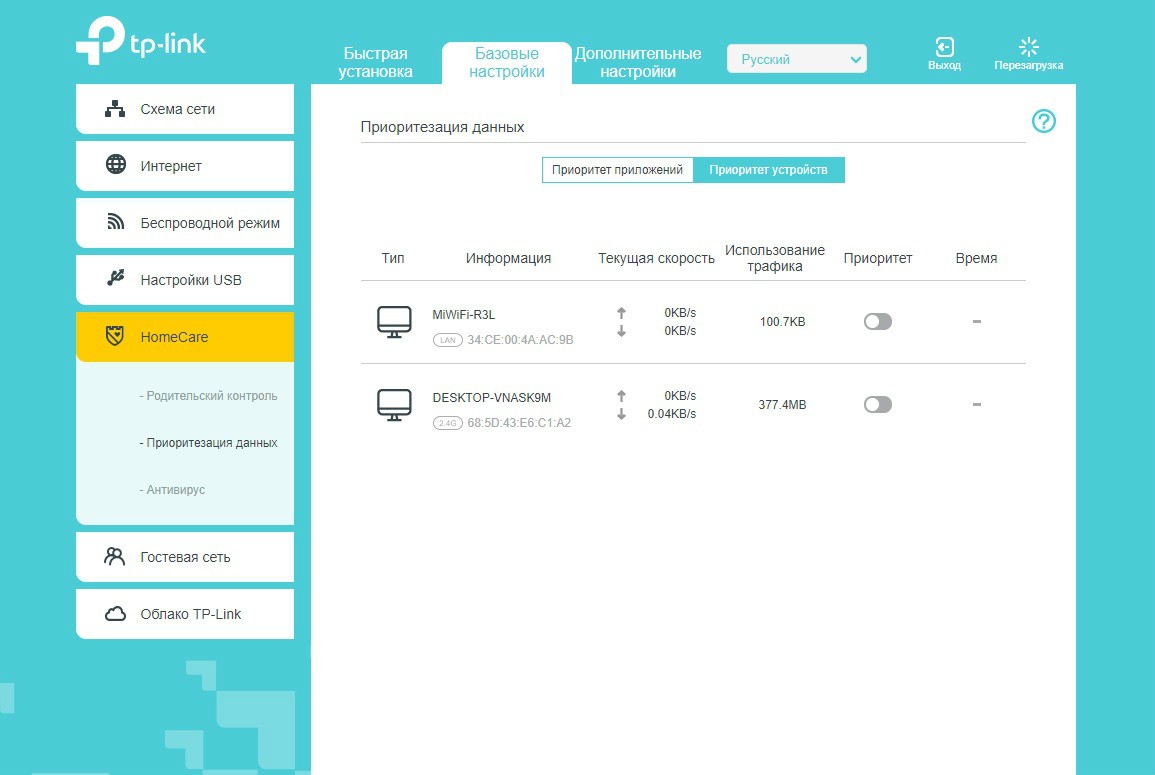The image size is (1155, 775).
Task: Enable priority toggle for MiWiFi-R3L
Action: point(877,322)
